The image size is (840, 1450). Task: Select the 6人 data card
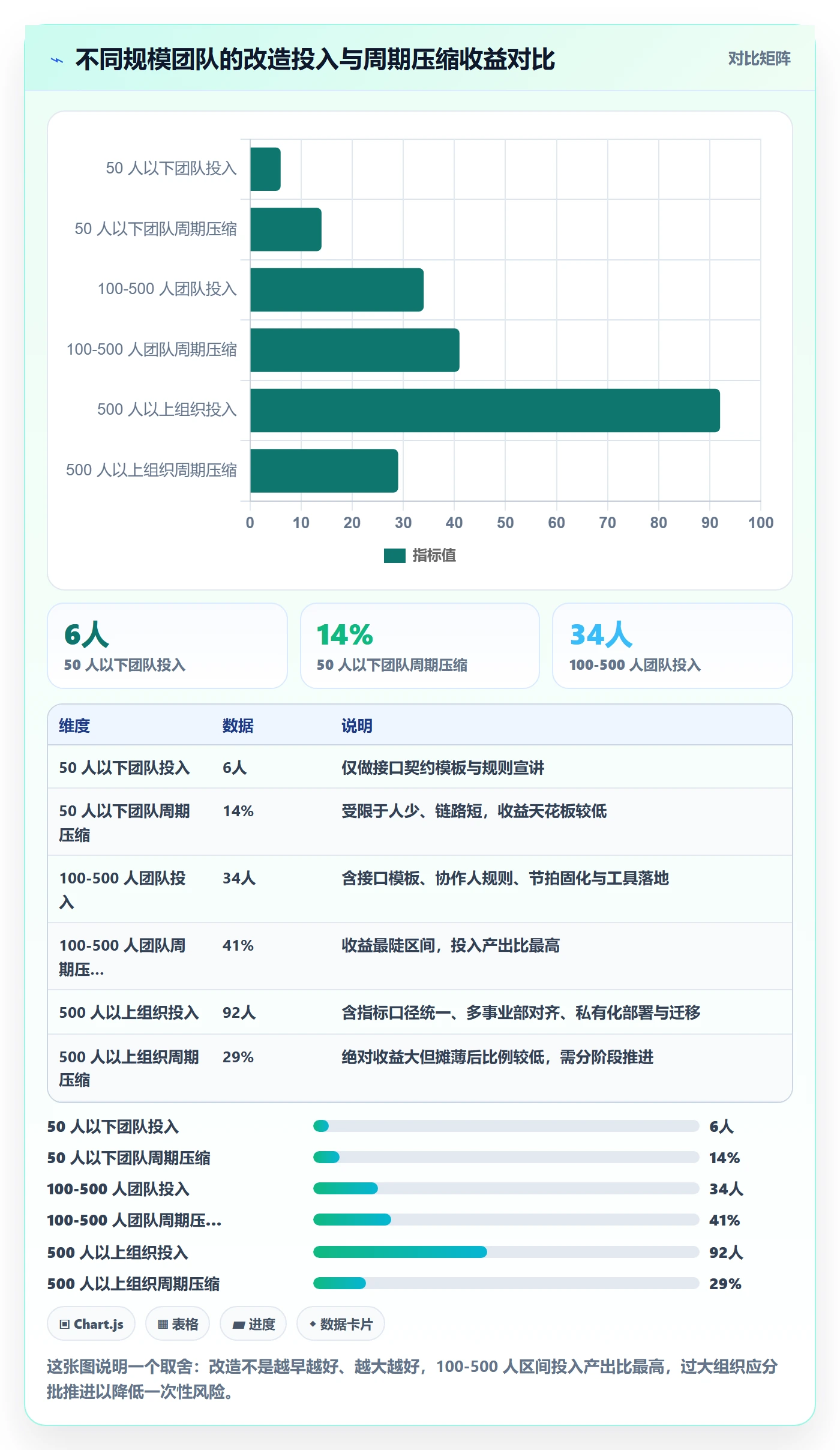167,646
